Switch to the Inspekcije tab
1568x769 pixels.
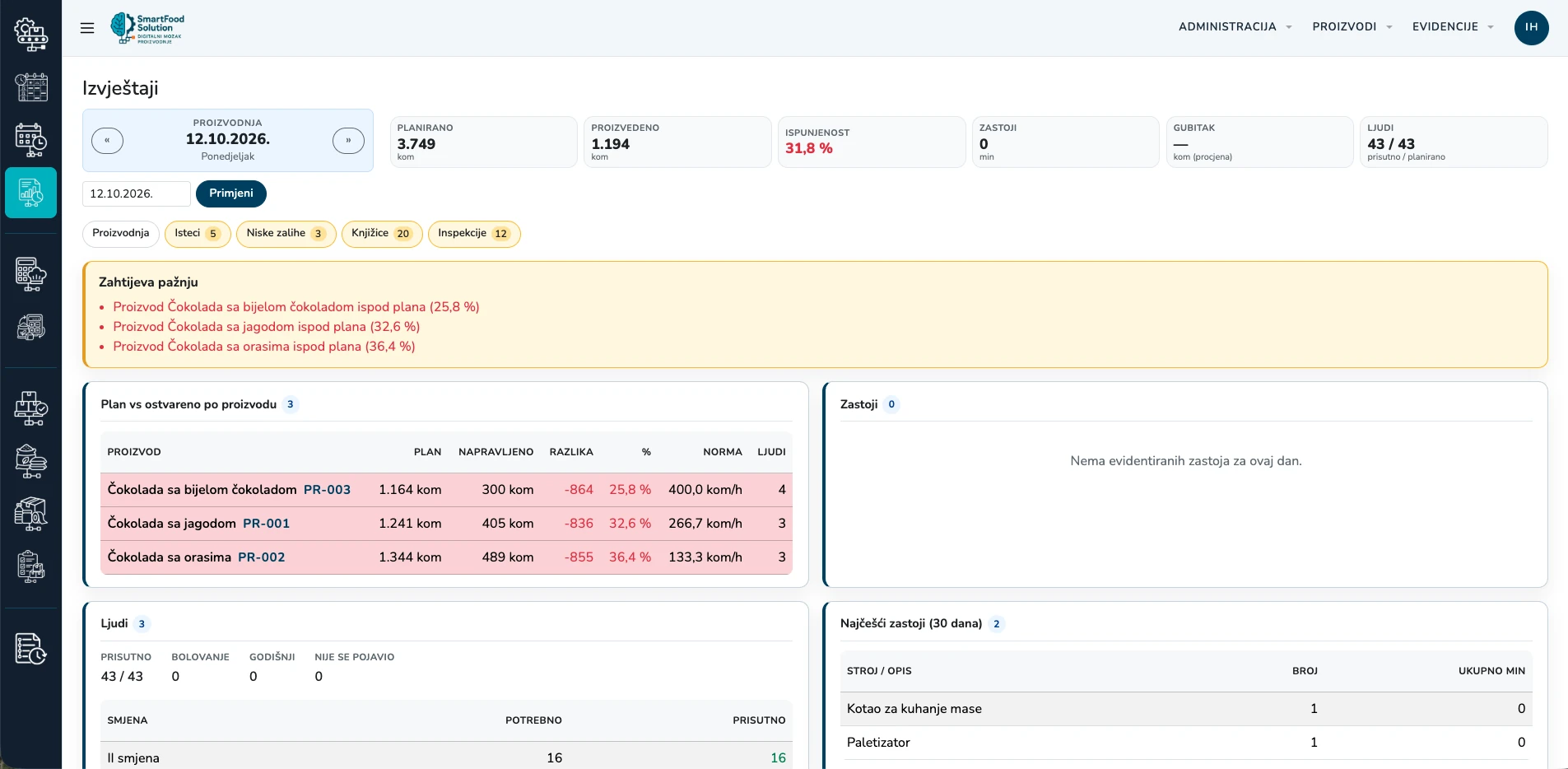(x=474, y=234)
